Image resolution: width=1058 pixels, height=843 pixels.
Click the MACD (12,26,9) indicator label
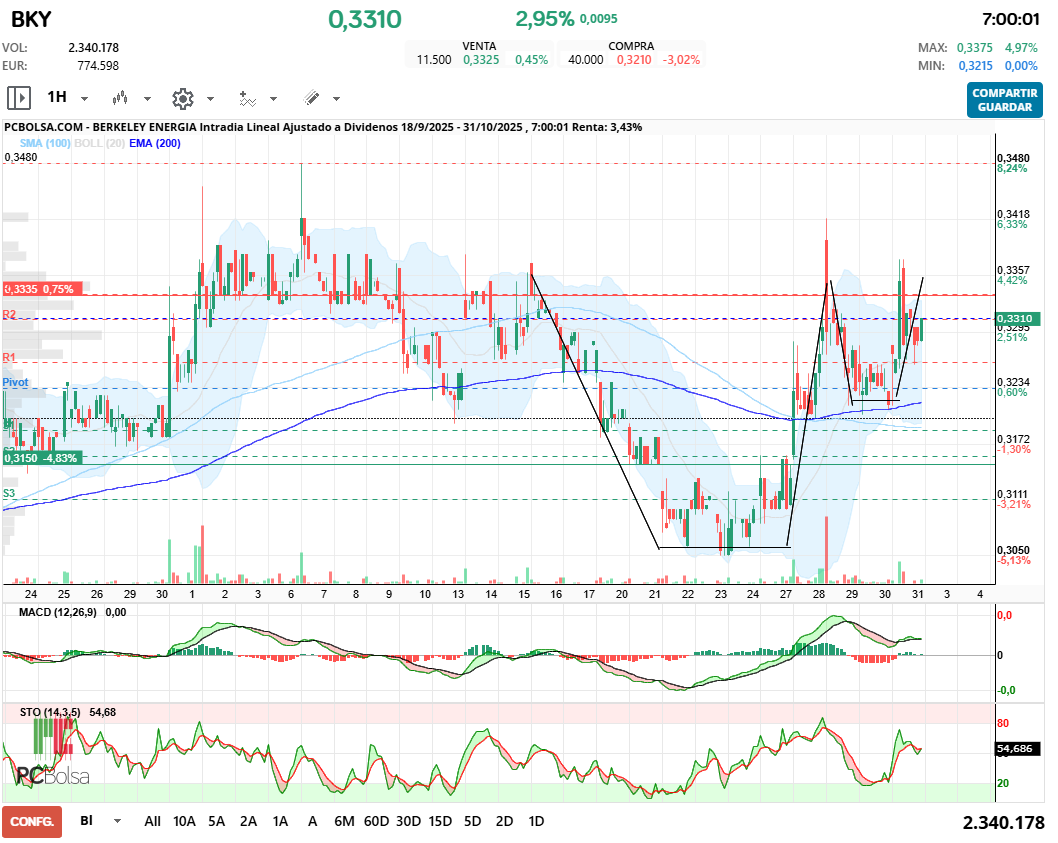tap(57, 612)
